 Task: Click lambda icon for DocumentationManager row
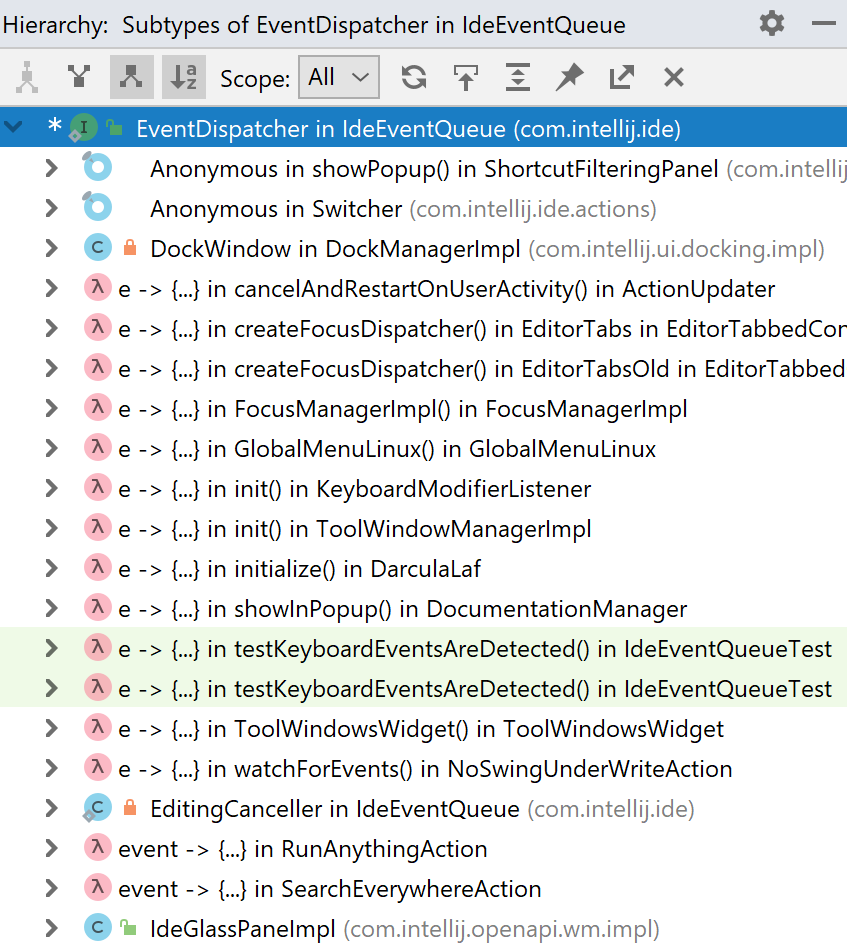point(98,608)
